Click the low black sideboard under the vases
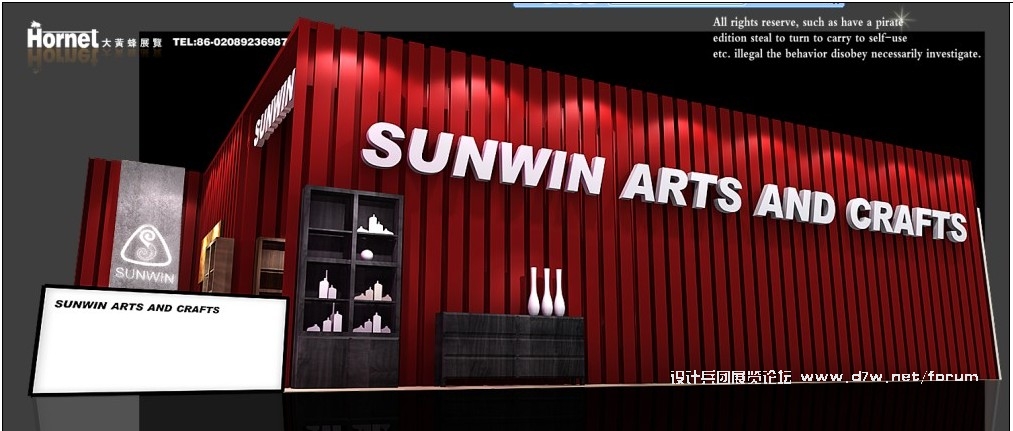Screen dimensions: 1013x431 point(510,349)
